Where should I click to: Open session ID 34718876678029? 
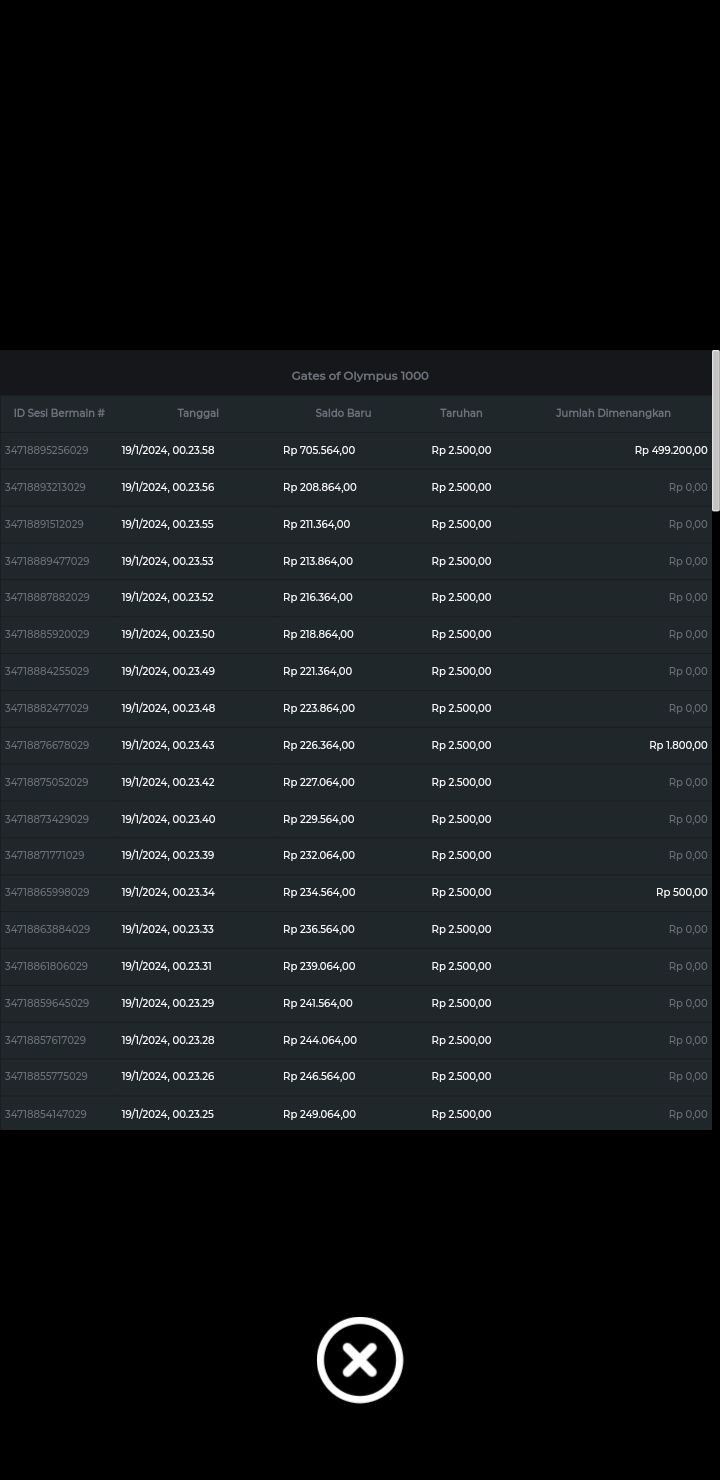47,745
